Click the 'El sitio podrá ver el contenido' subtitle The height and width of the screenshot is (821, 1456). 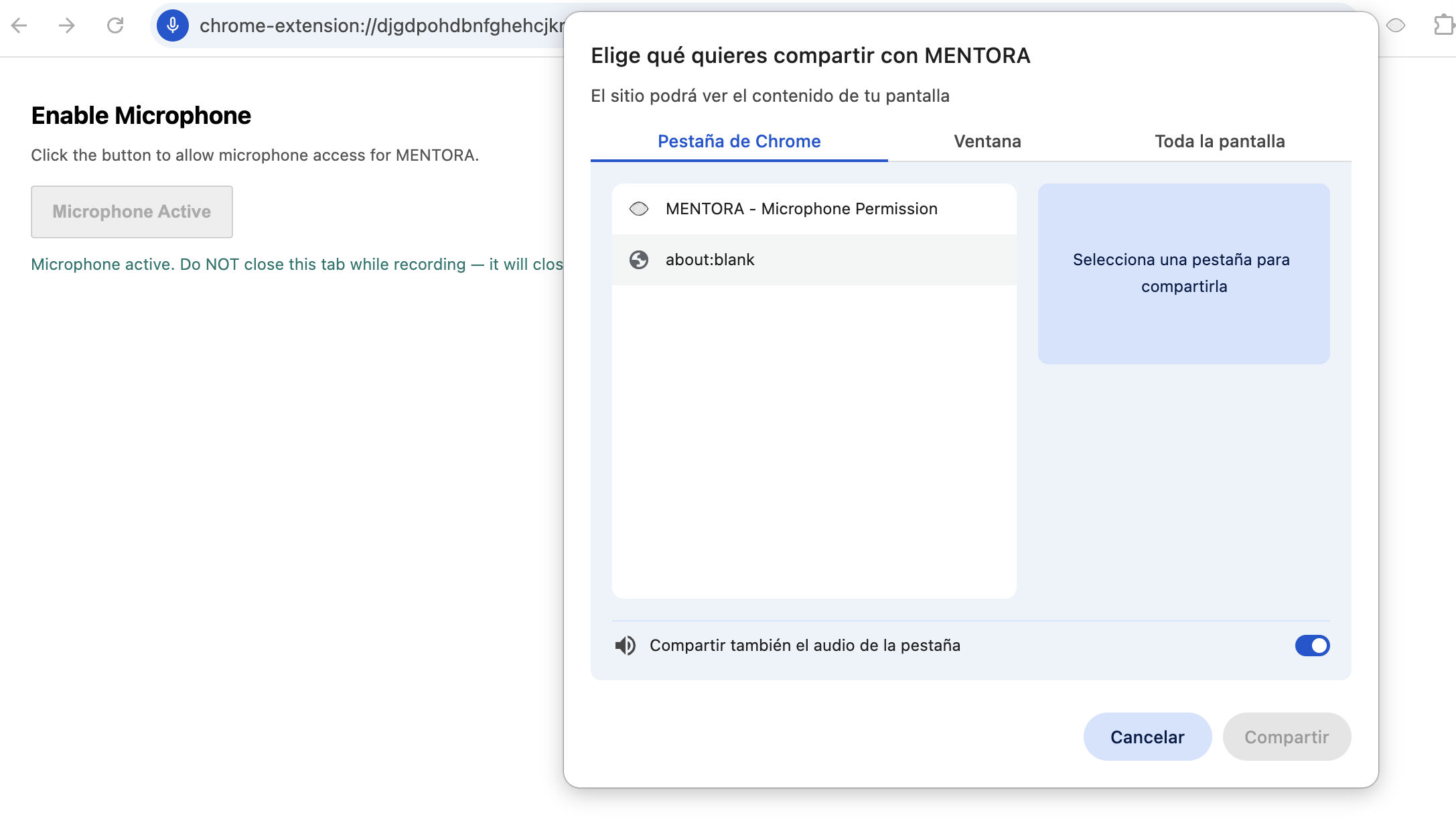tap(770, 96)
